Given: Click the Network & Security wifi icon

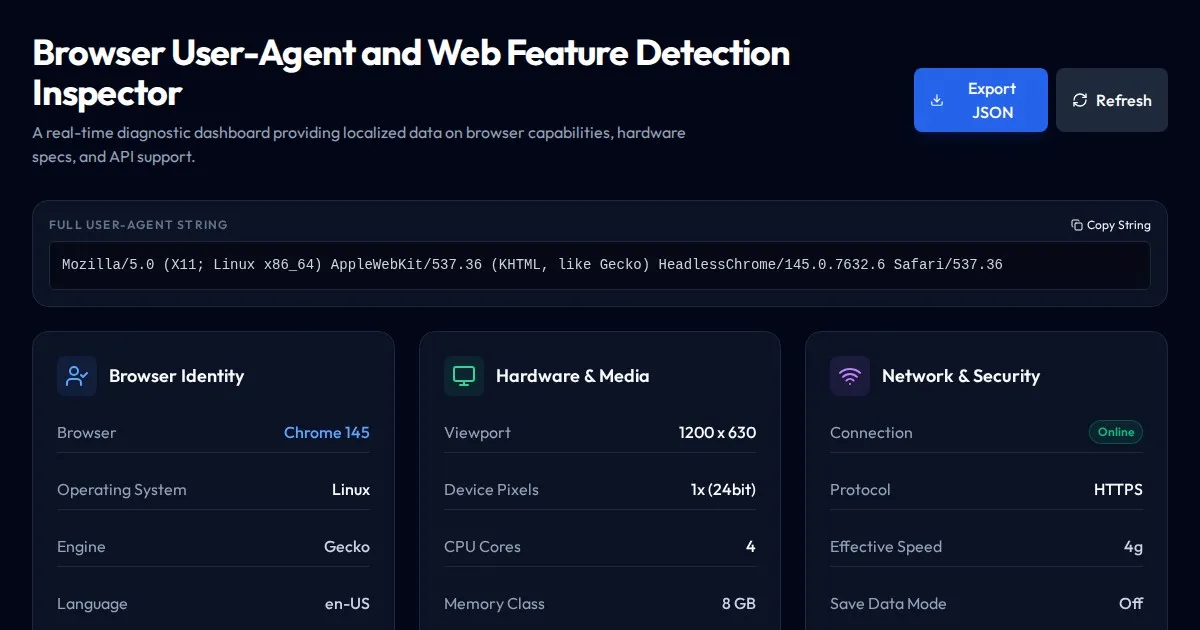Looking at the screenshot, I should tap(850, 376).
